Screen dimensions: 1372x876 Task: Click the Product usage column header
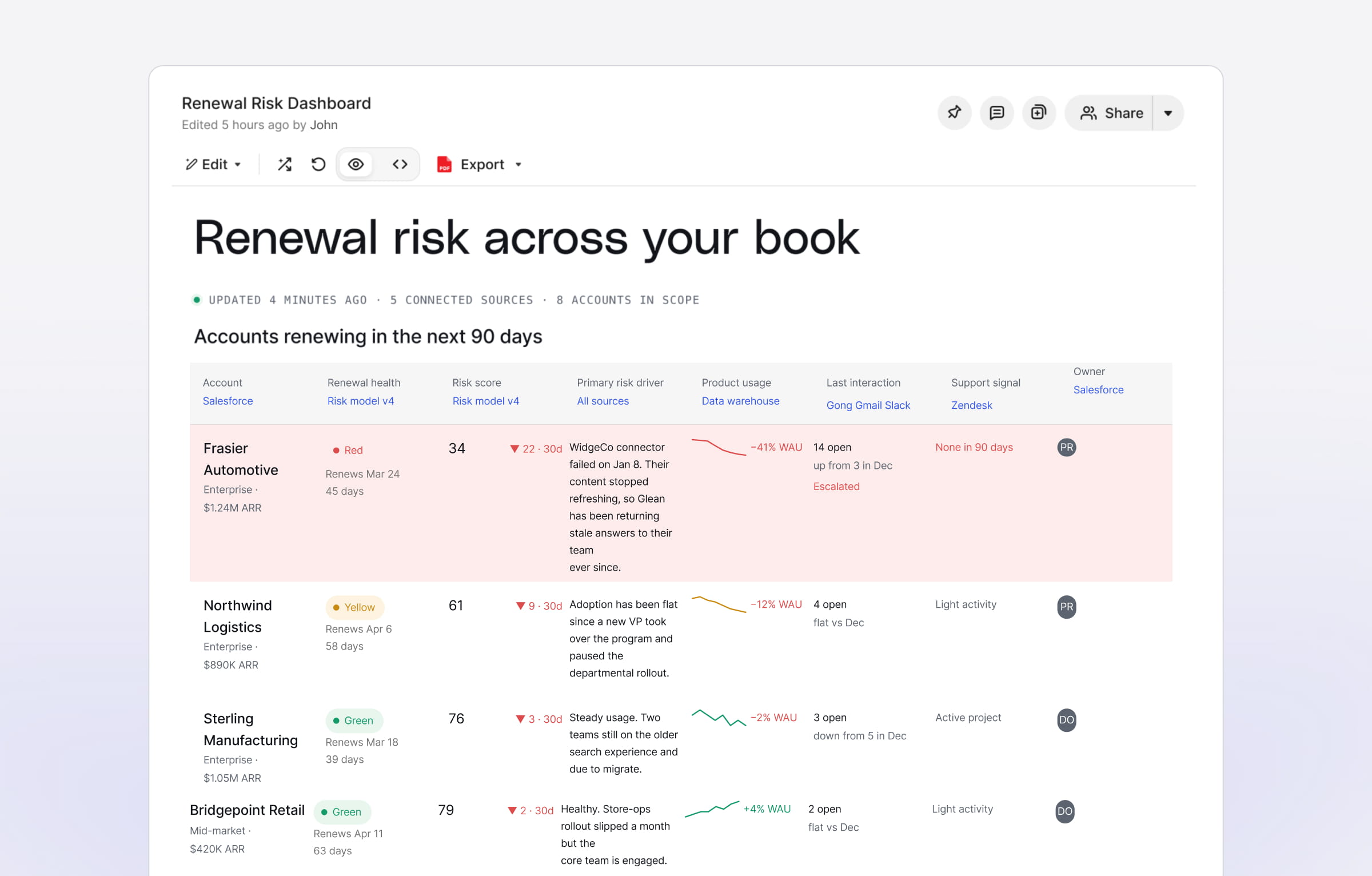coord(736,383)
